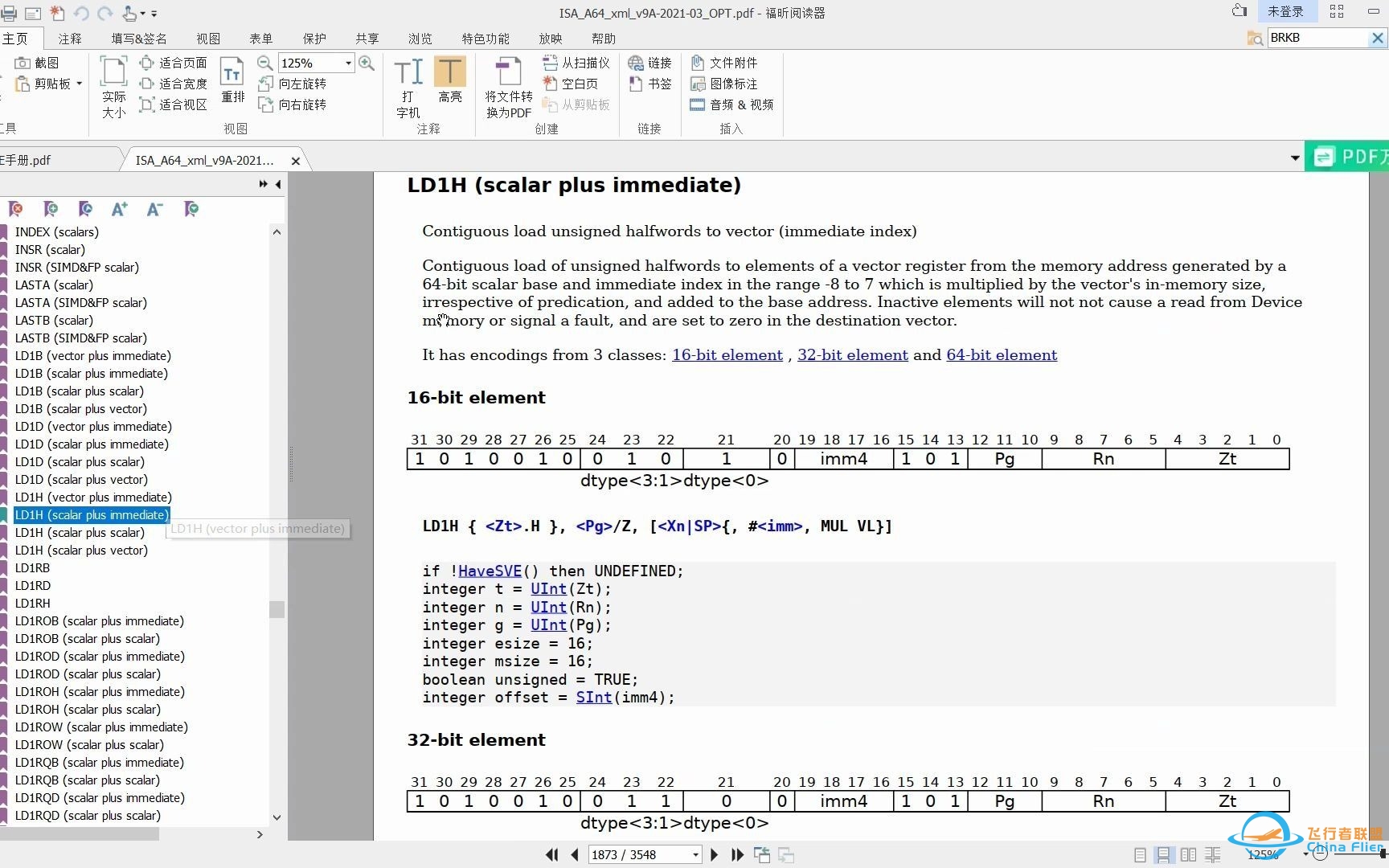Open the 注释 comment ribbon tab
This screenshot has height=868, width=1389.
coord(70,39)
